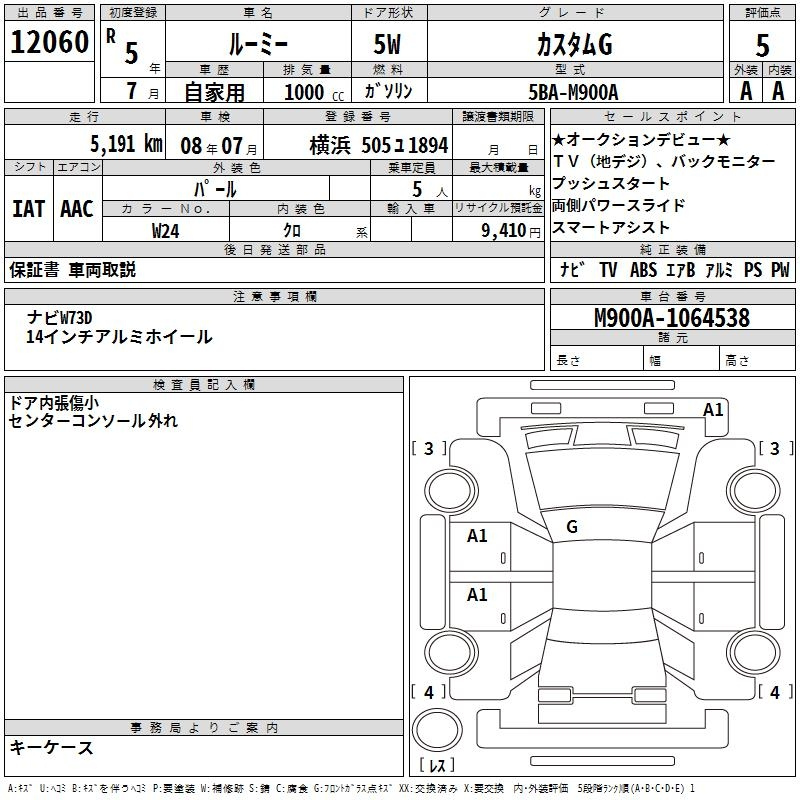Screen dimensions: 800x800
Task: Select the プッシュスタート sales point
Action: (x=611, y=183)
